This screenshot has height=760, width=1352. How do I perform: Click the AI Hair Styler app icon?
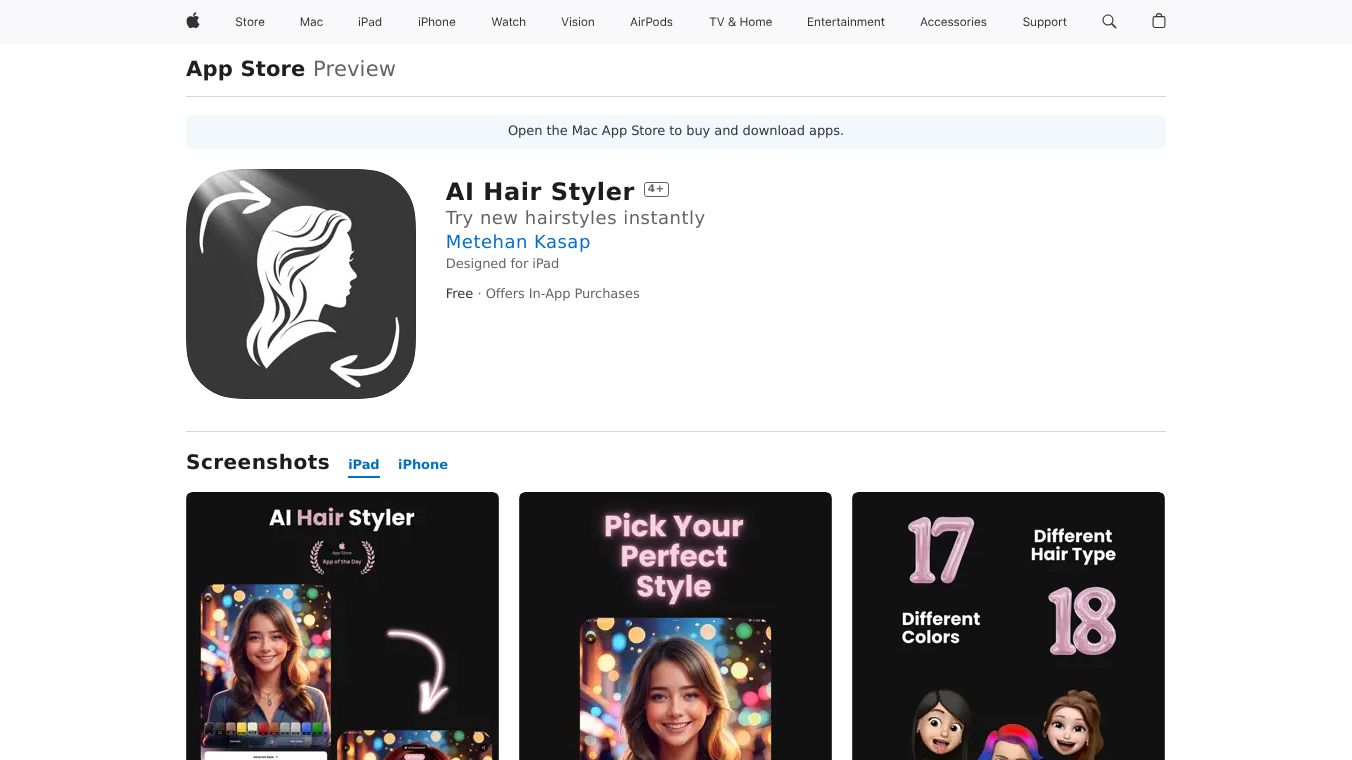(x=301, y=284)
